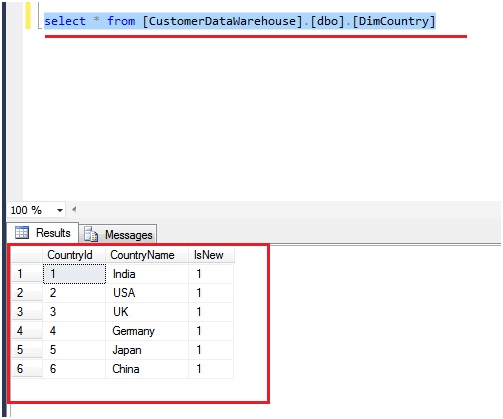This screenshot has width=503, height=419.
Task: Open the 100 % zoom dropdown arrow
Action: point(60,210)
